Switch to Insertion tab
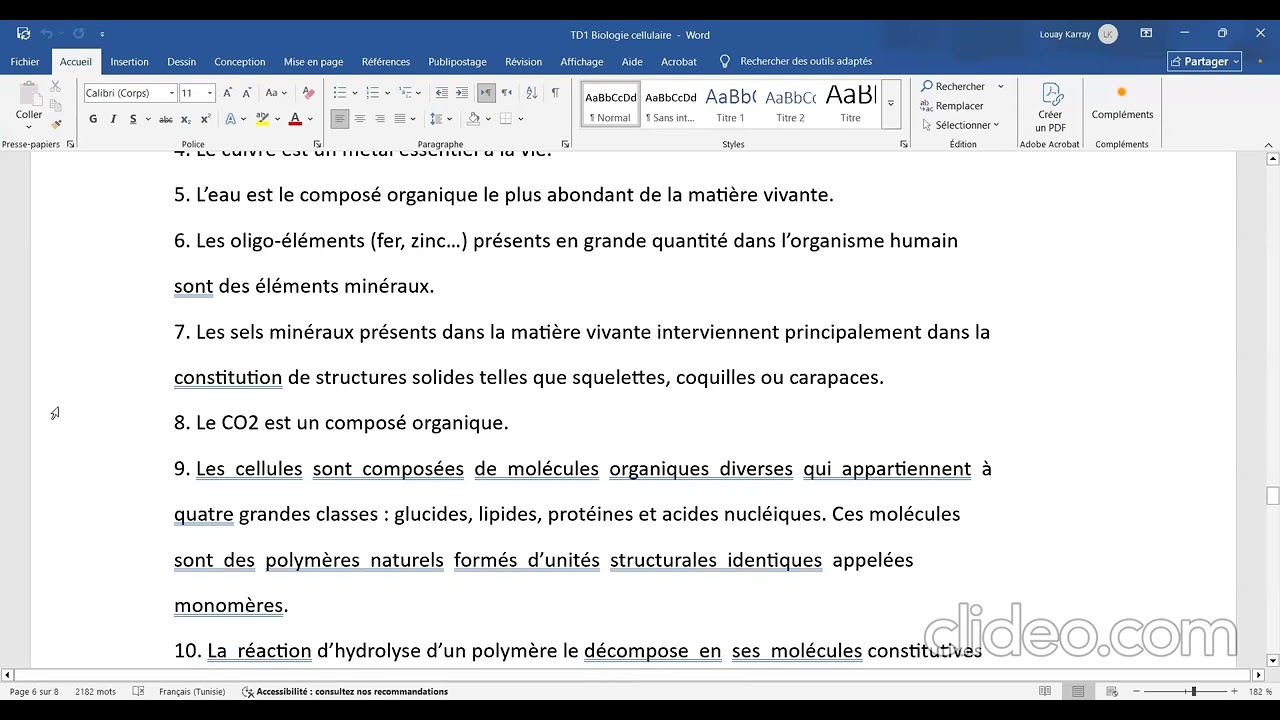 [129, 62]
